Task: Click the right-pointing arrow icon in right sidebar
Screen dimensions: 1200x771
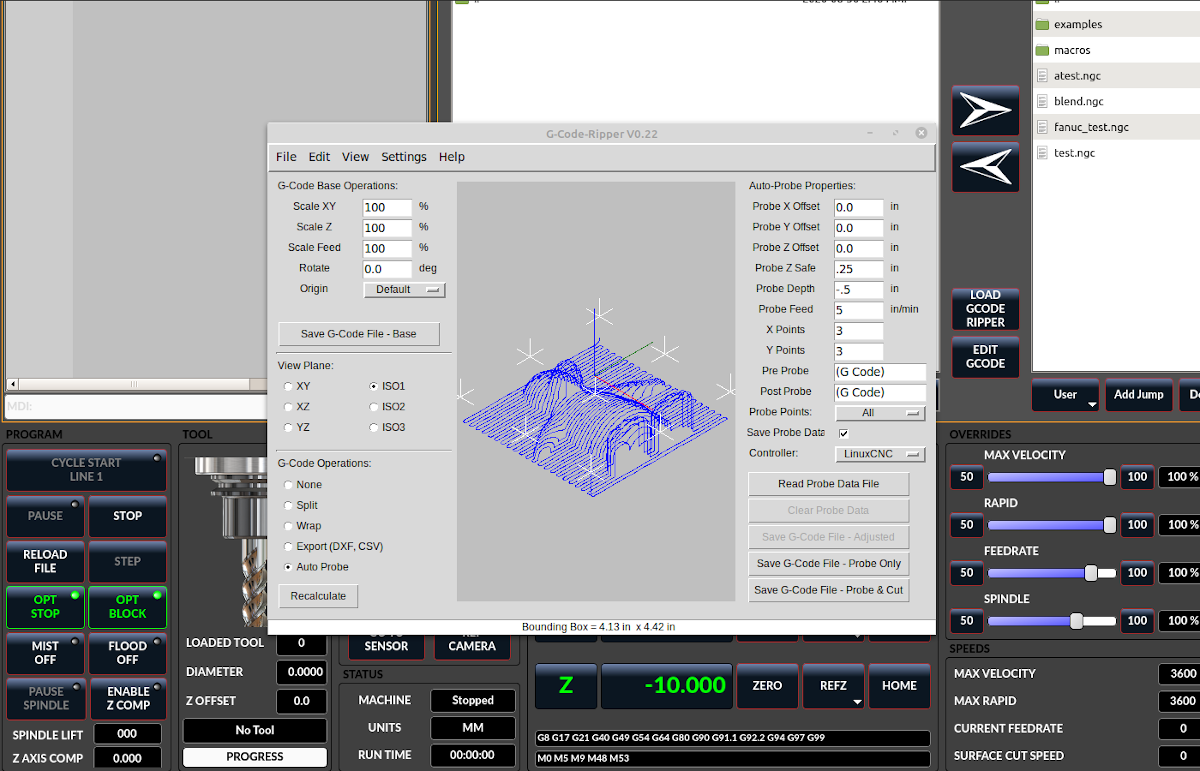Action: (985, 110)
